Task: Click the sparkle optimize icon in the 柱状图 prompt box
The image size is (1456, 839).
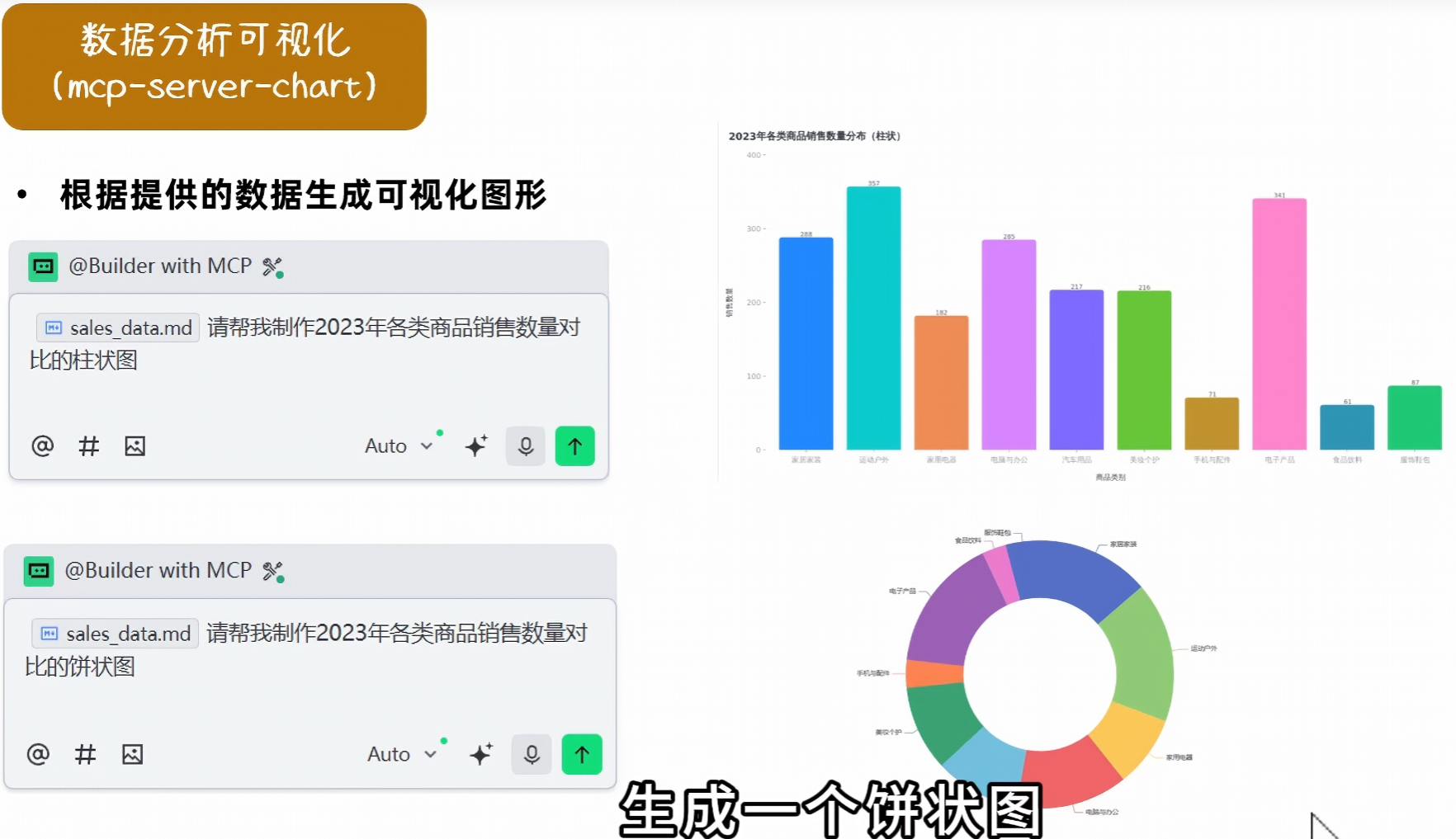Action: pos(476,446)
